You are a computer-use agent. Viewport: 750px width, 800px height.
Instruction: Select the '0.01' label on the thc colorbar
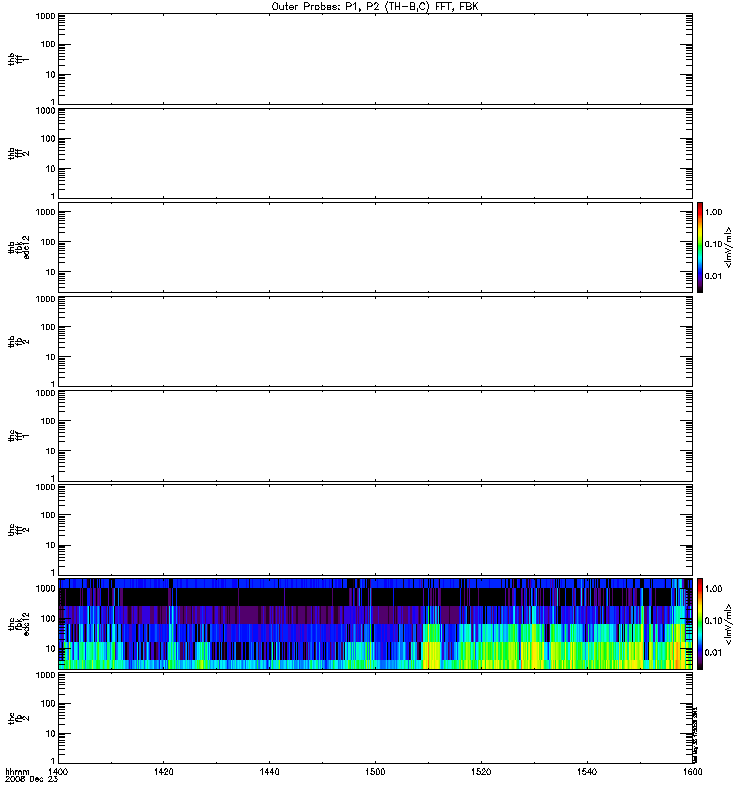pyautogui.click(x=713, y=653)
